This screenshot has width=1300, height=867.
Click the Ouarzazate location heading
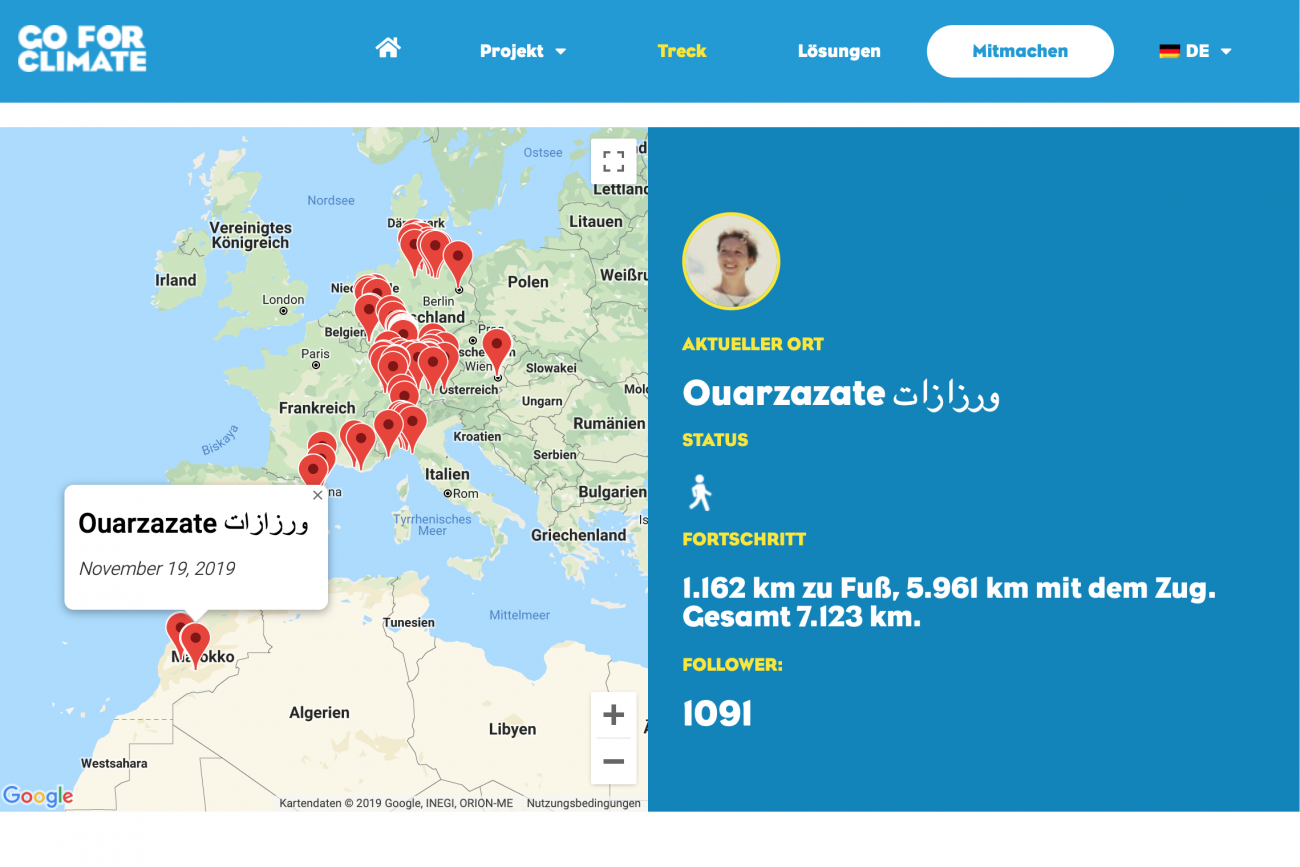(x=840, y=393)
